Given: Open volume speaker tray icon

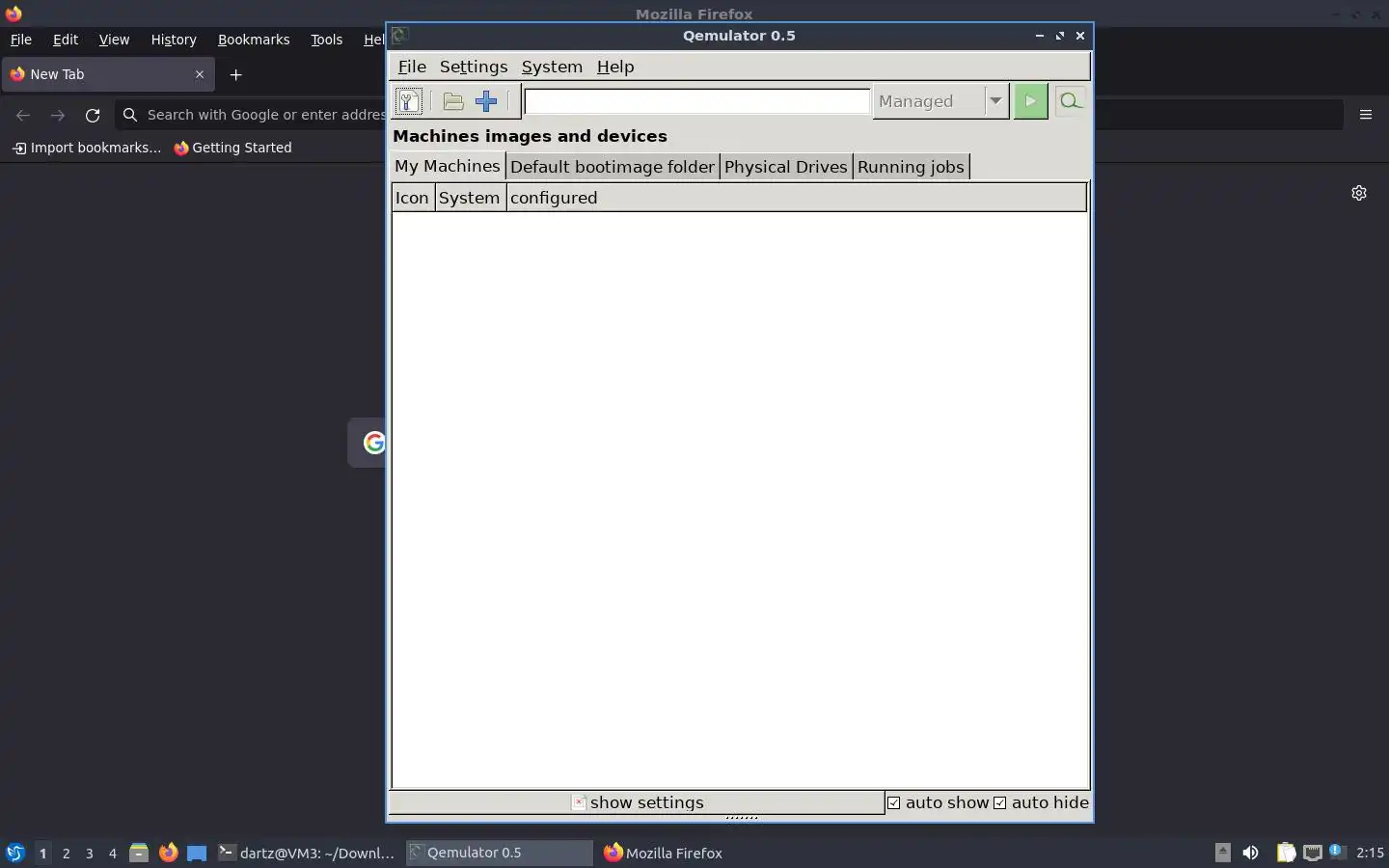Looking at the screenshot, I should 1251,853.
